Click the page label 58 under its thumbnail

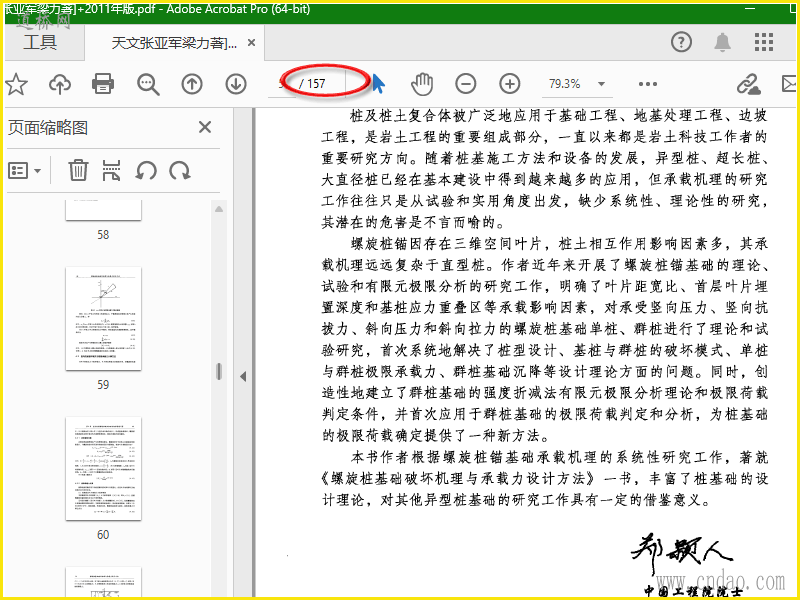point(103,235)
